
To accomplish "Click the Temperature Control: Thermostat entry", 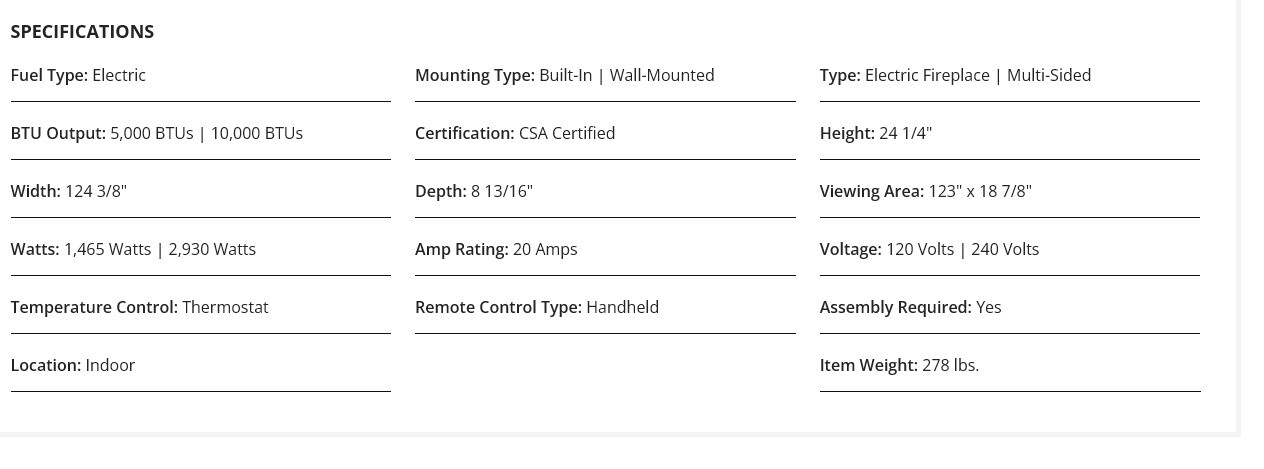I will (x=139, y=308).
